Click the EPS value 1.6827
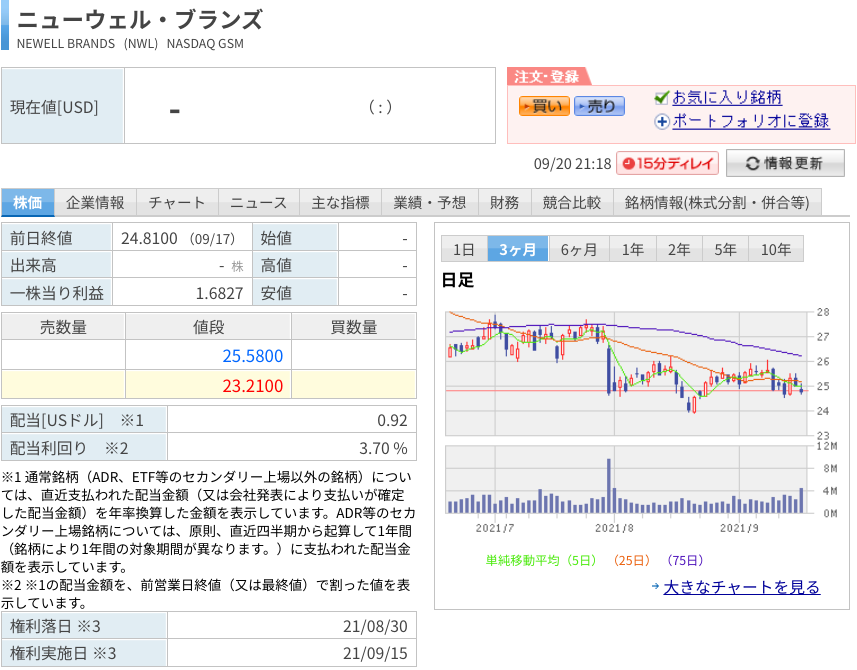 (x=219, y=293)
